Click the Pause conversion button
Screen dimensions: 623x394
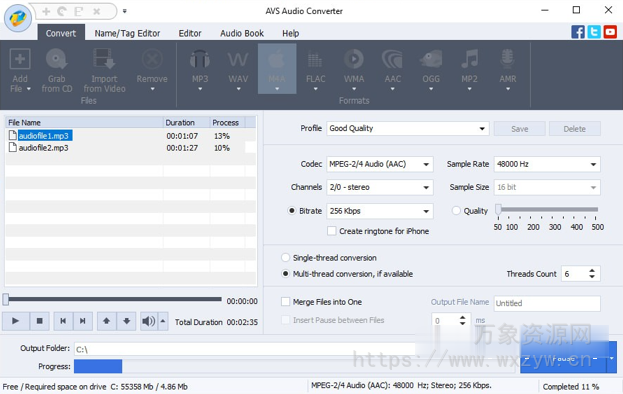coord(563,358)
